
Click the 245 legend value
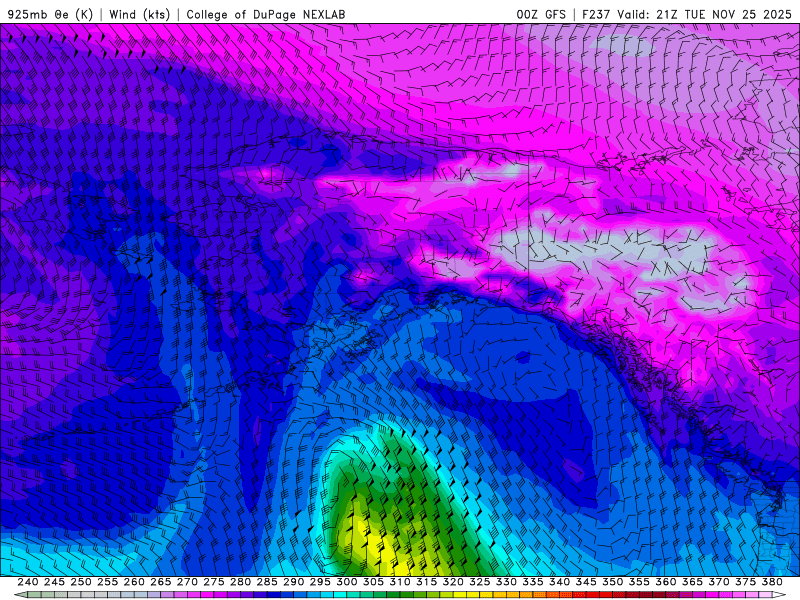[x=54, y=582]
